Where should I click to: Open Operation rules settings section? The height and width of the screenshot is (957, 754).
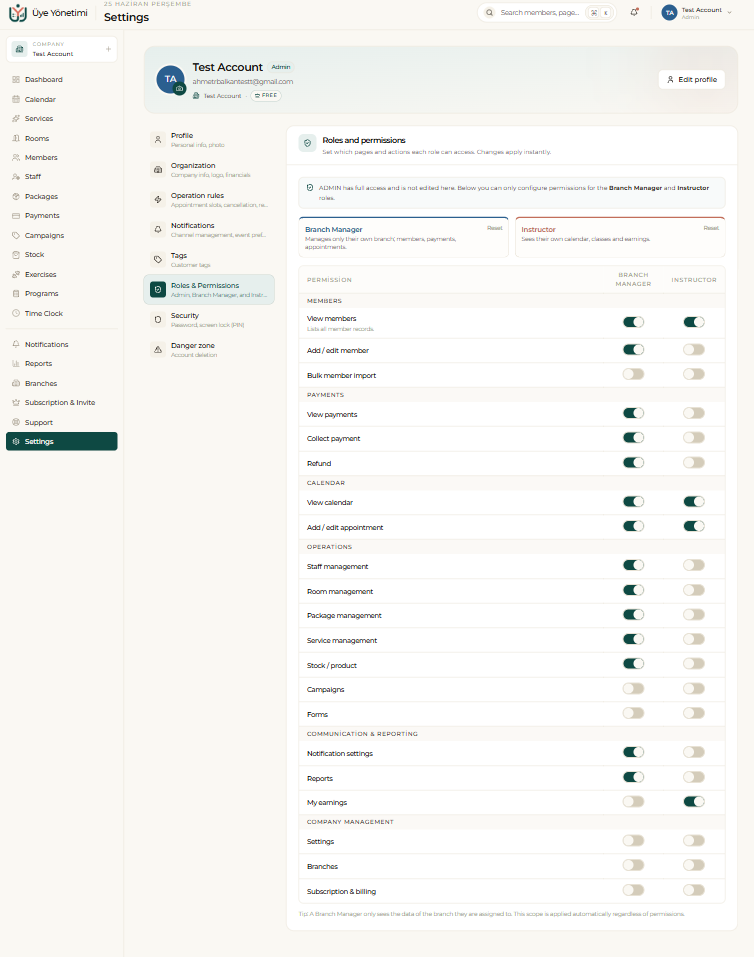209,200
